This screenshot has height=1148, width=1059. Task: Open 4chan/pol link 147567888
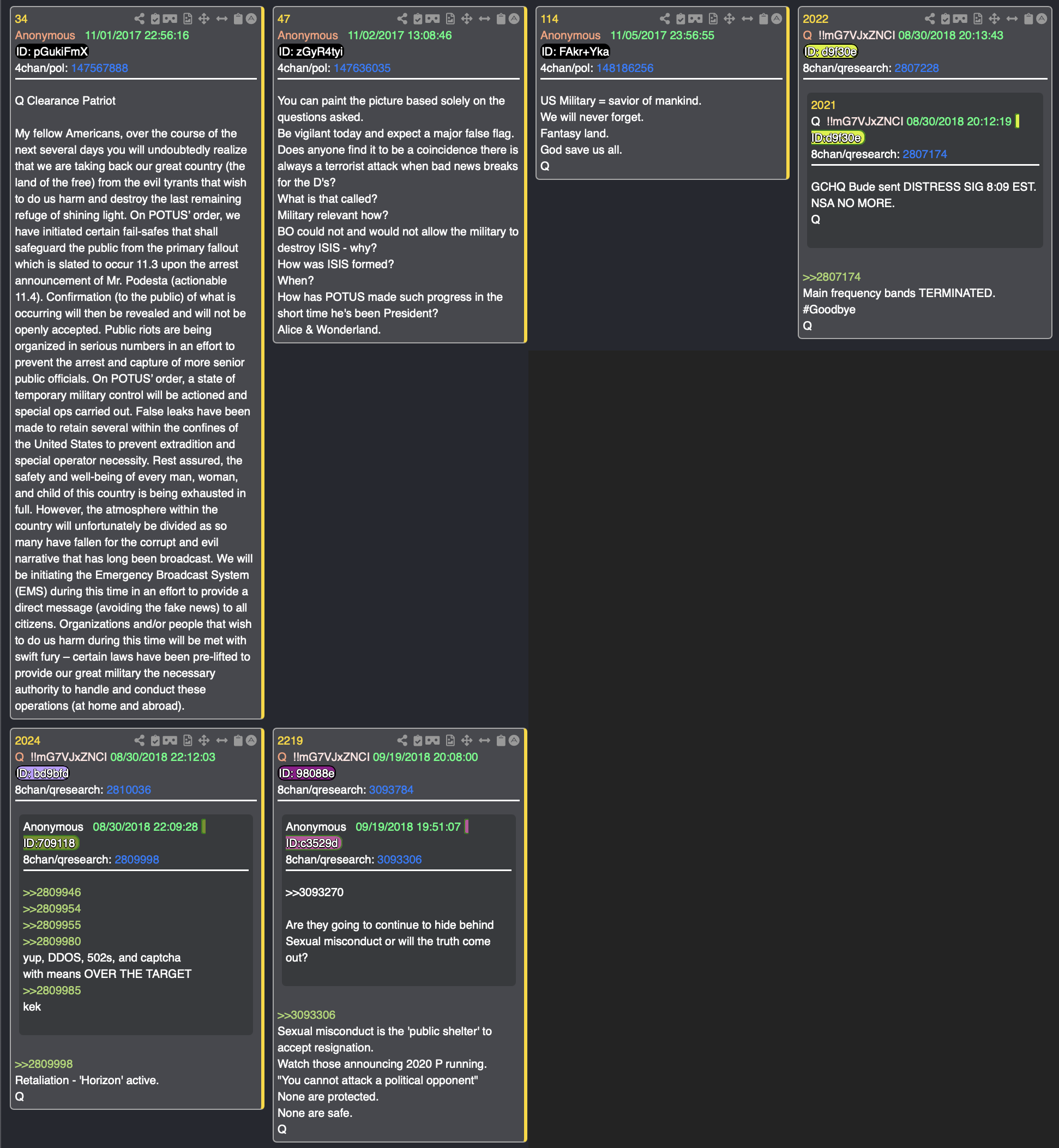(x=100, y=68)
